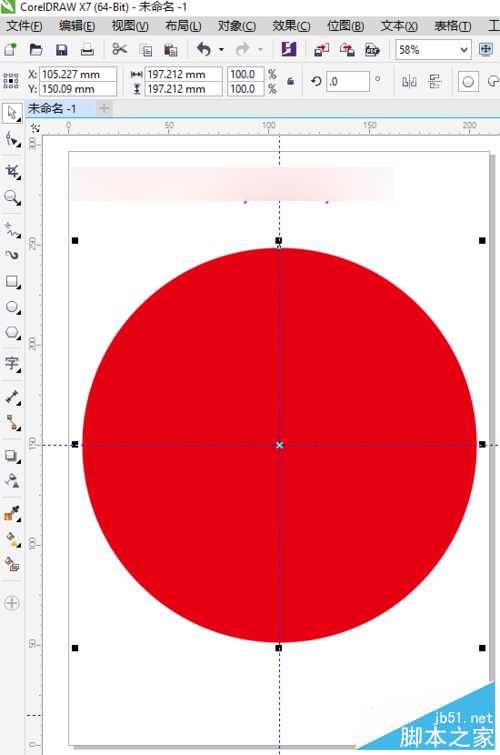Viewport: 500px width, 755px height.
Task: Choose the Rectangle tool
Action: click(x=12, y=281)
